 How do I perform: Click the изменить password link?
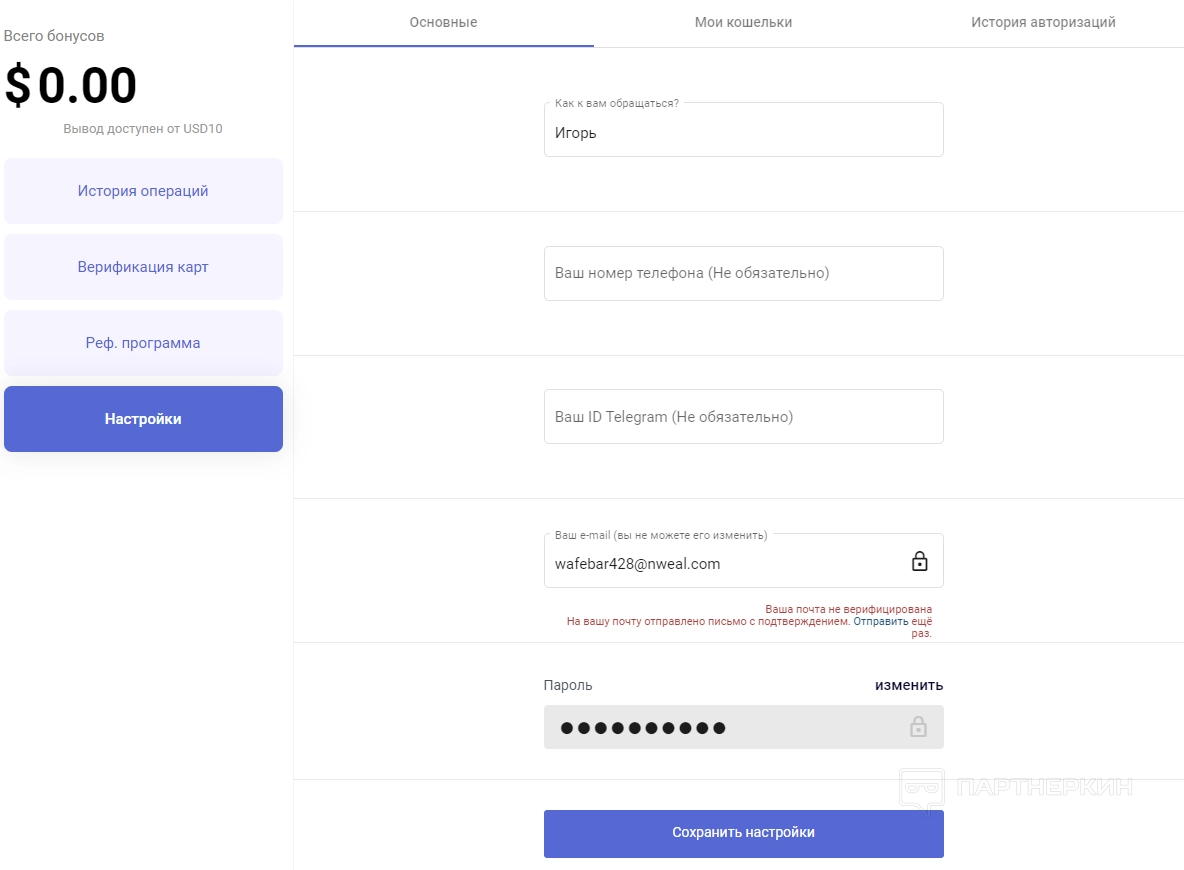909,685
